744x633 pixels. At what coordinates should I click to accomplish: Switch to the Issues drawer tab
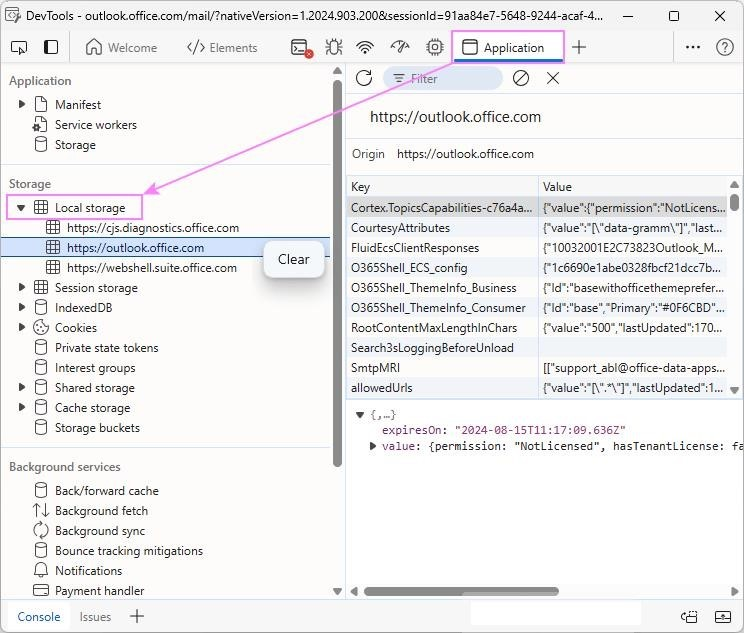(95, 616)
